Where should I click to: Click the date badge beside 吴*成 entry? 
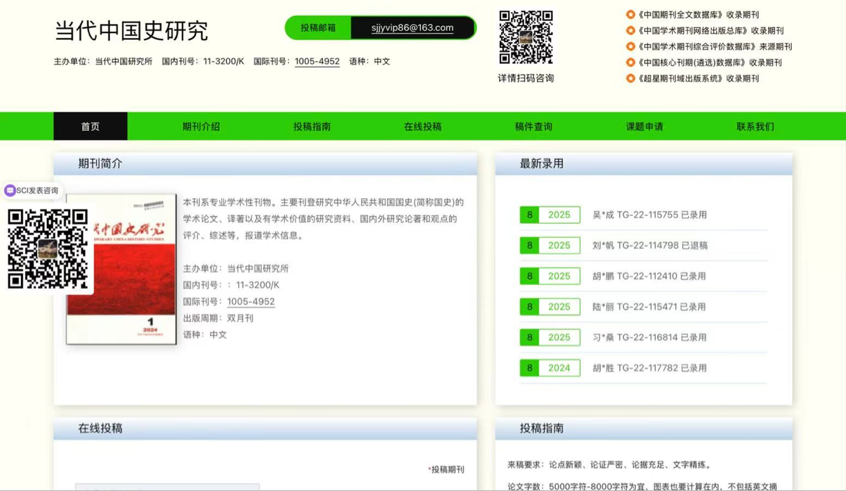click(x=549, y=215)
